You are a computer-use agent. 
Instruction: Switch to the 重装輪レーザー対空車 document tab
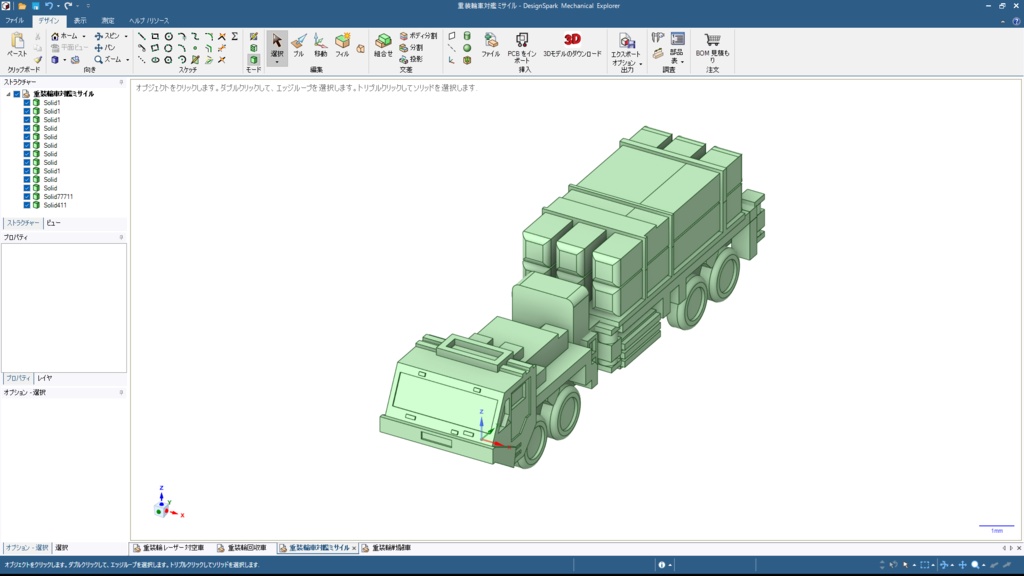(168, 548)
